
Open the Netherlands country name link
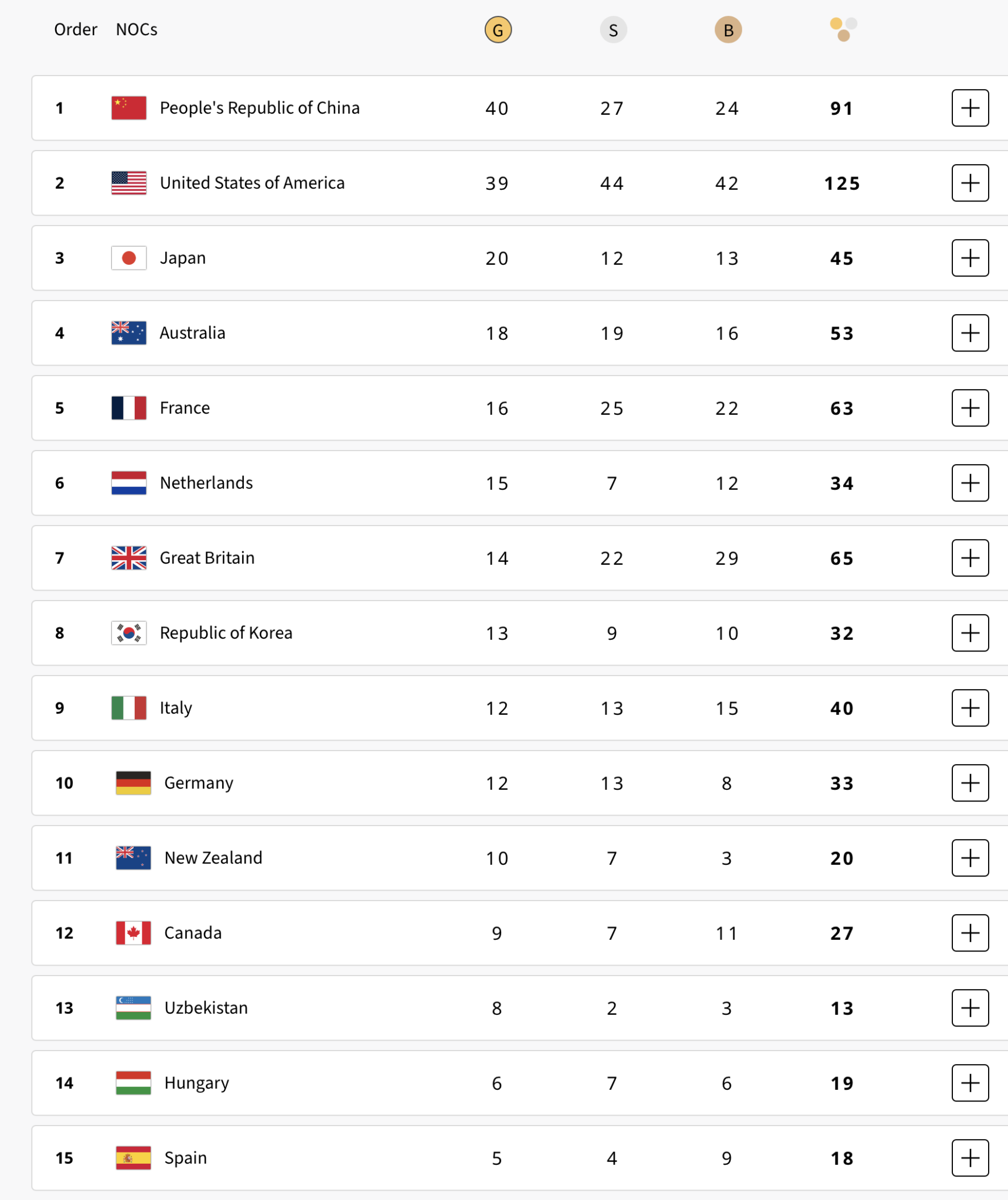[x=206, y=483]
